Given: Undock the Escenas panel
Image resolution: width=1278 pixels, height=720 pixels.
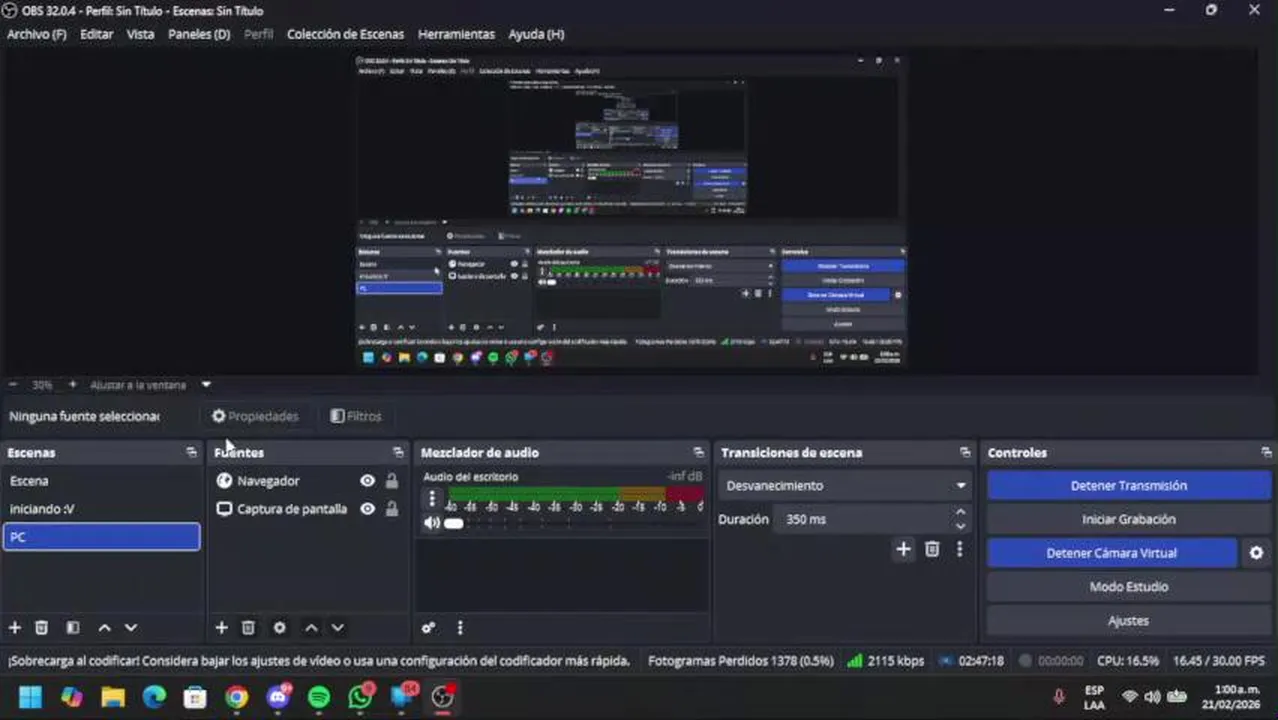Looking at the screenshot, I should point(191,453).
